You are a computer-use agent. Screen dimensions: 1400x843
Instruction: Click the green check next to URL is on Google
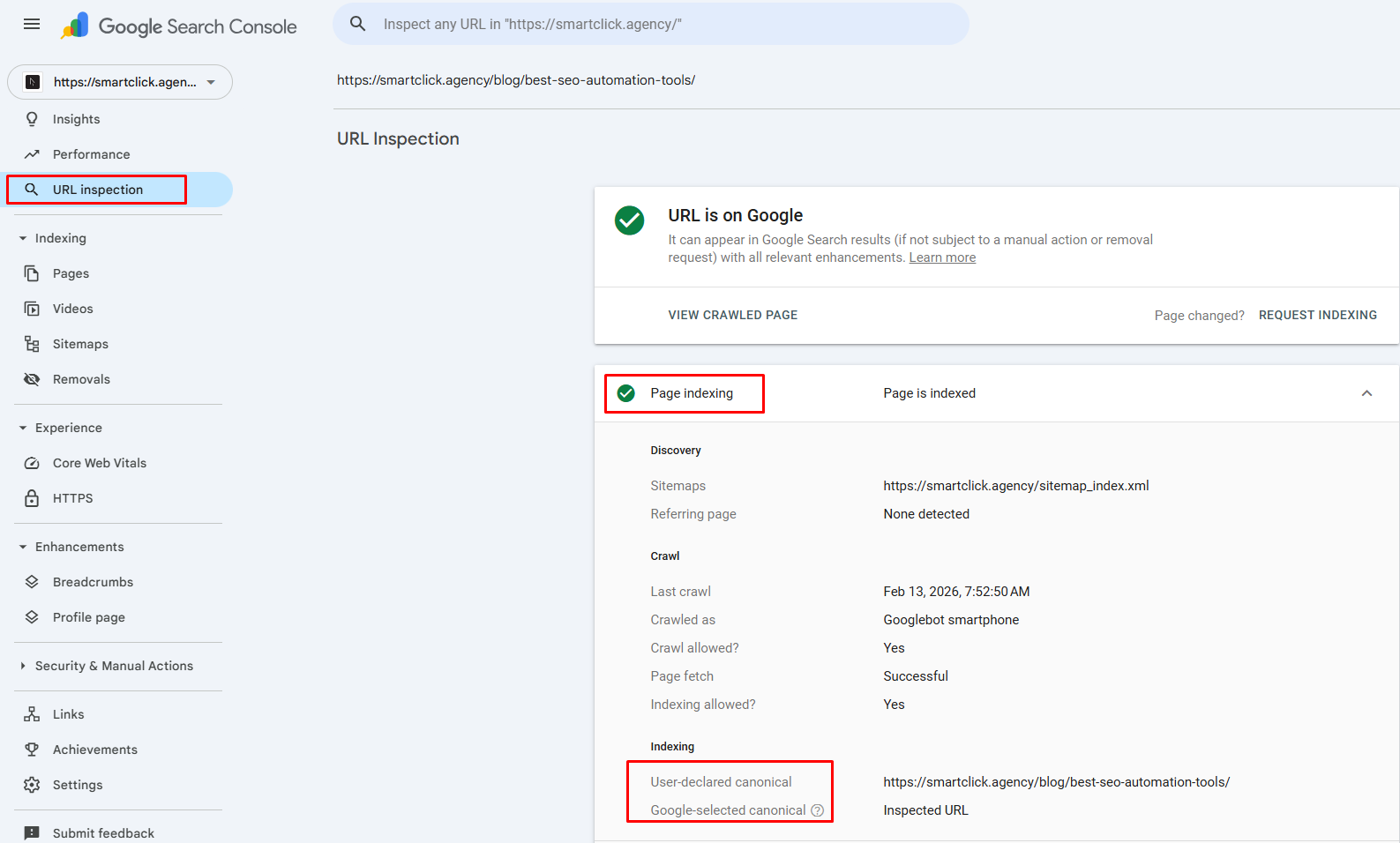coord(630,220)
